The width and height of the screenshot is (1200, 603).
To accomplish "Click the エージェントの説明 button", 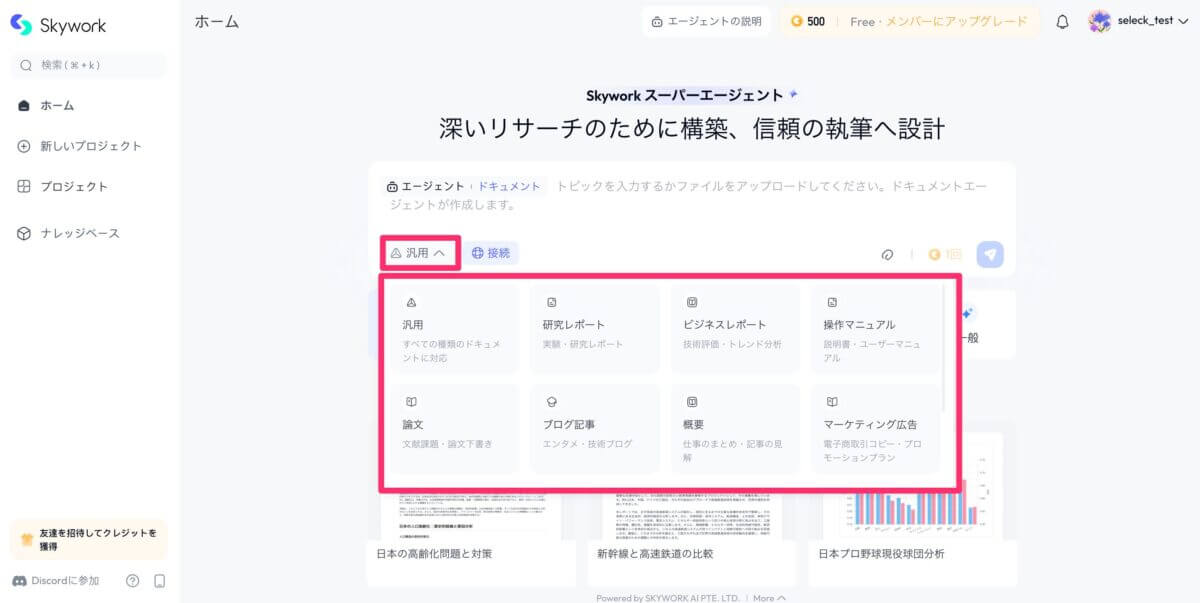I will pos(706,21).
